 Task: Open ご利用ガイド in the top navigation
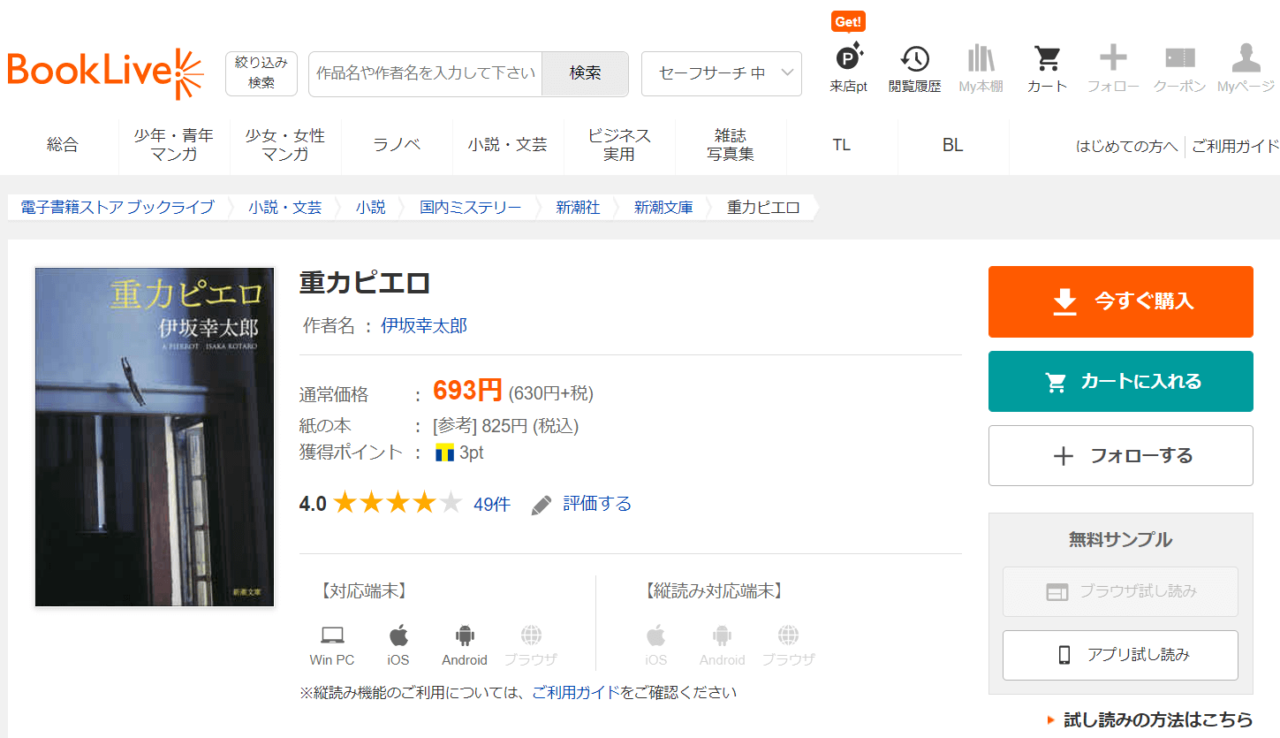tap(1236, 146)
